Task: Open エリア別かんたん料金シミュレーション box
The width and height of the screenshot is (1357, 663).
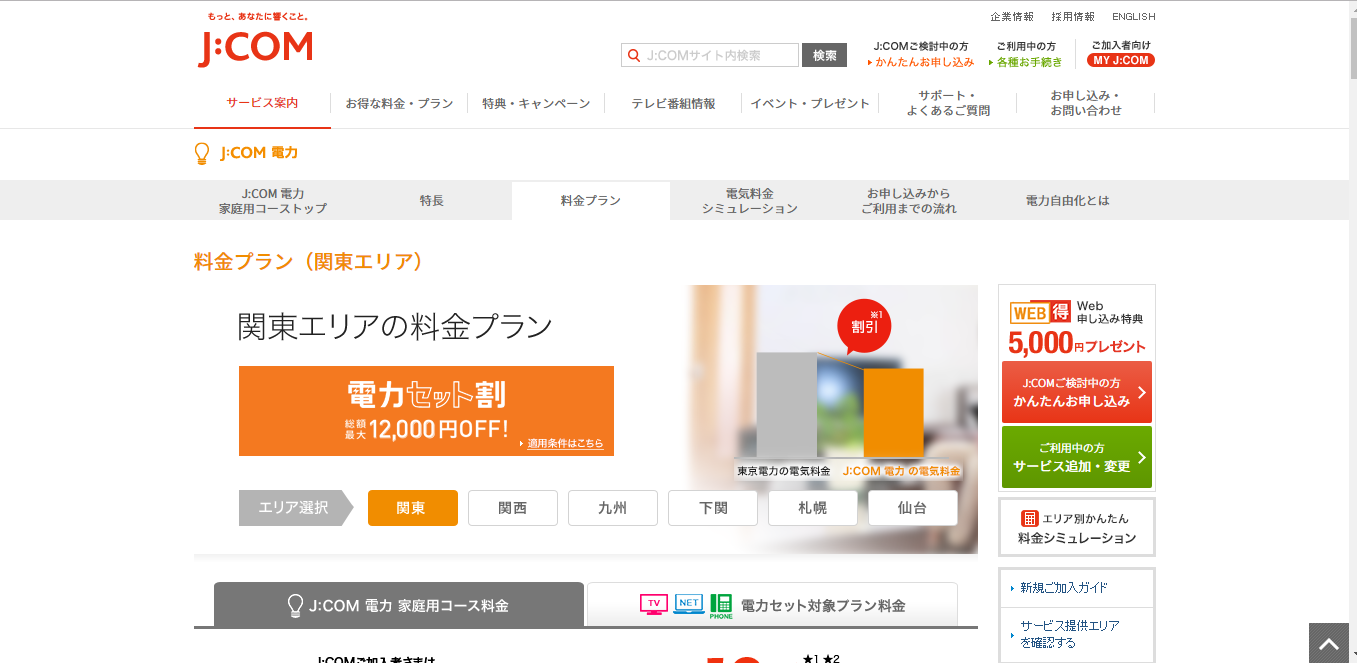Action: (1077, 527)
